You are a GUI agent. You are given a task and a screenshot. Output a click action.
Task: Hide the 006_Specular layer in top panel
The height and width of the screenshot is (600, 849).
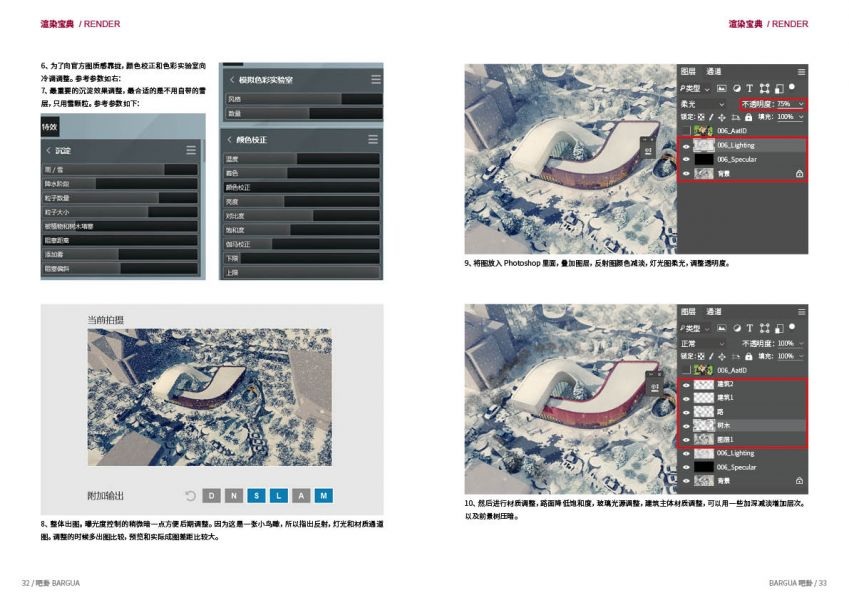(686, 159)
